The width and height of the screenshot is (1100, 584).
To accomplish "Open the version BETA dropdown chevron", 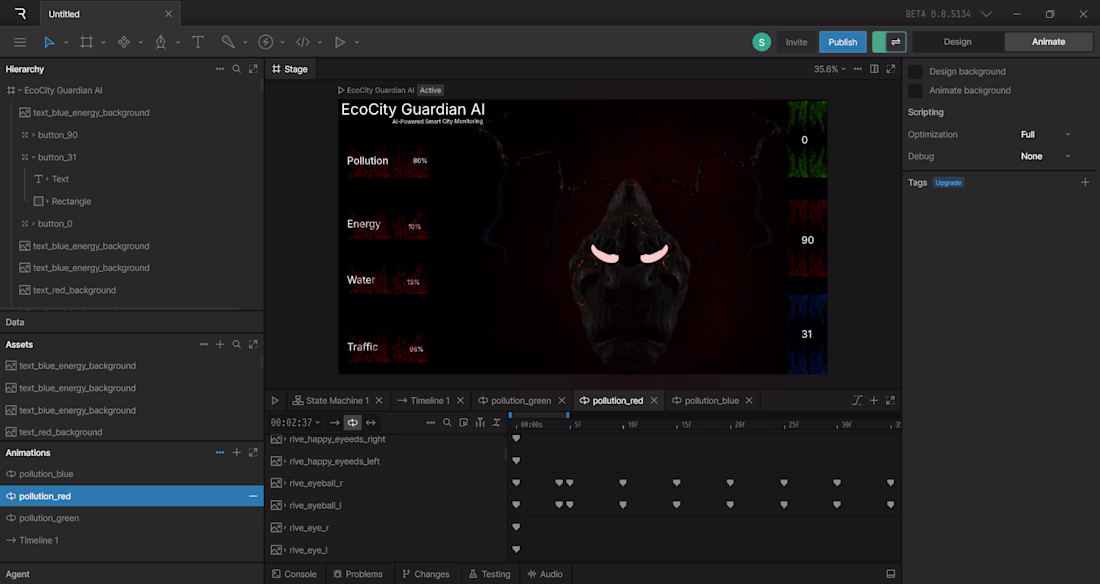I will [x=986, y=14].
